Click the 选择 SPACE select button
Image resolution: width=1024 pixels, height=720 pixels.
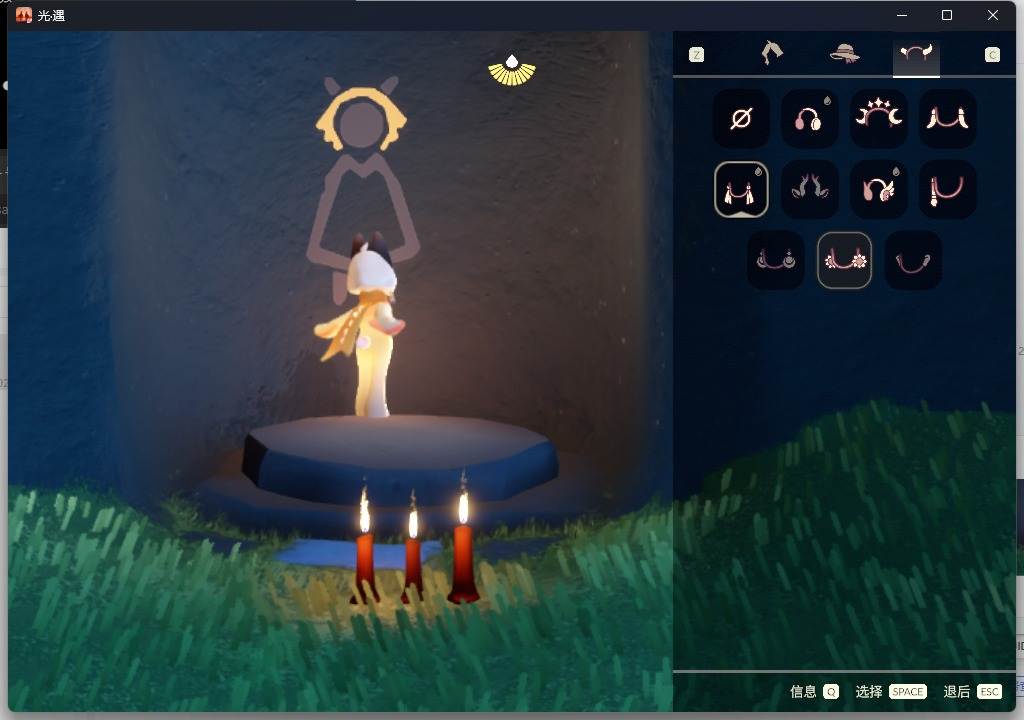point(891,691)
